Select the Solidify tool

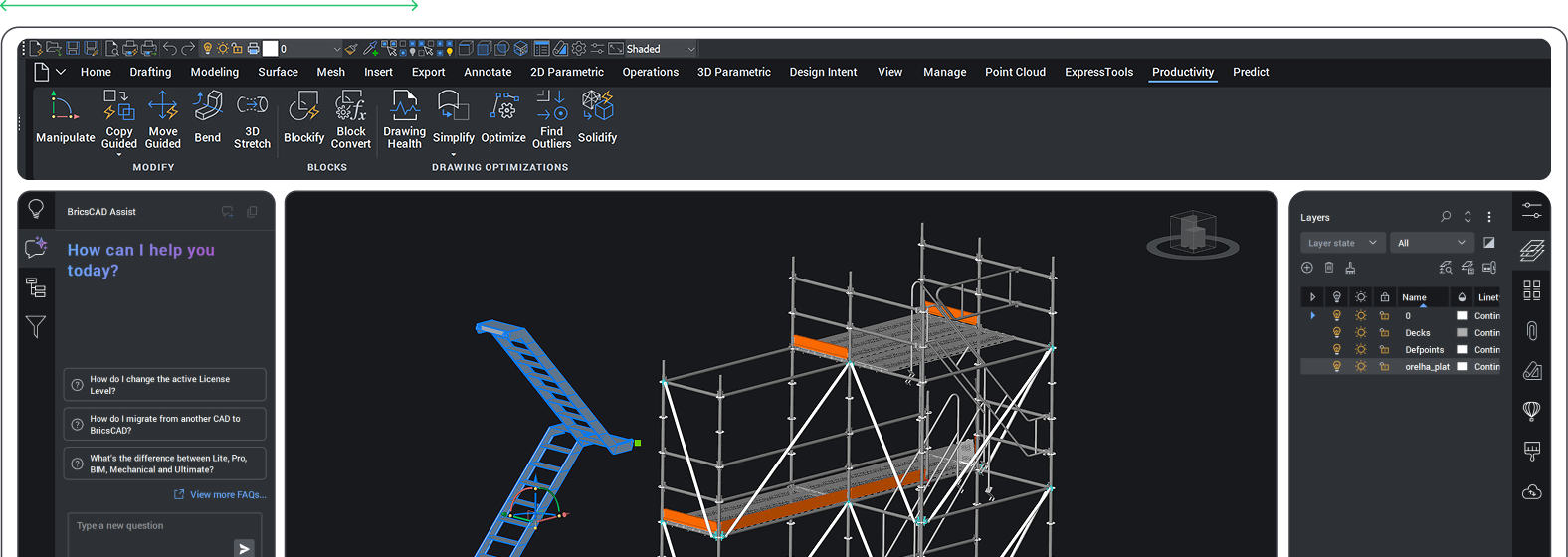coord(597,118)
